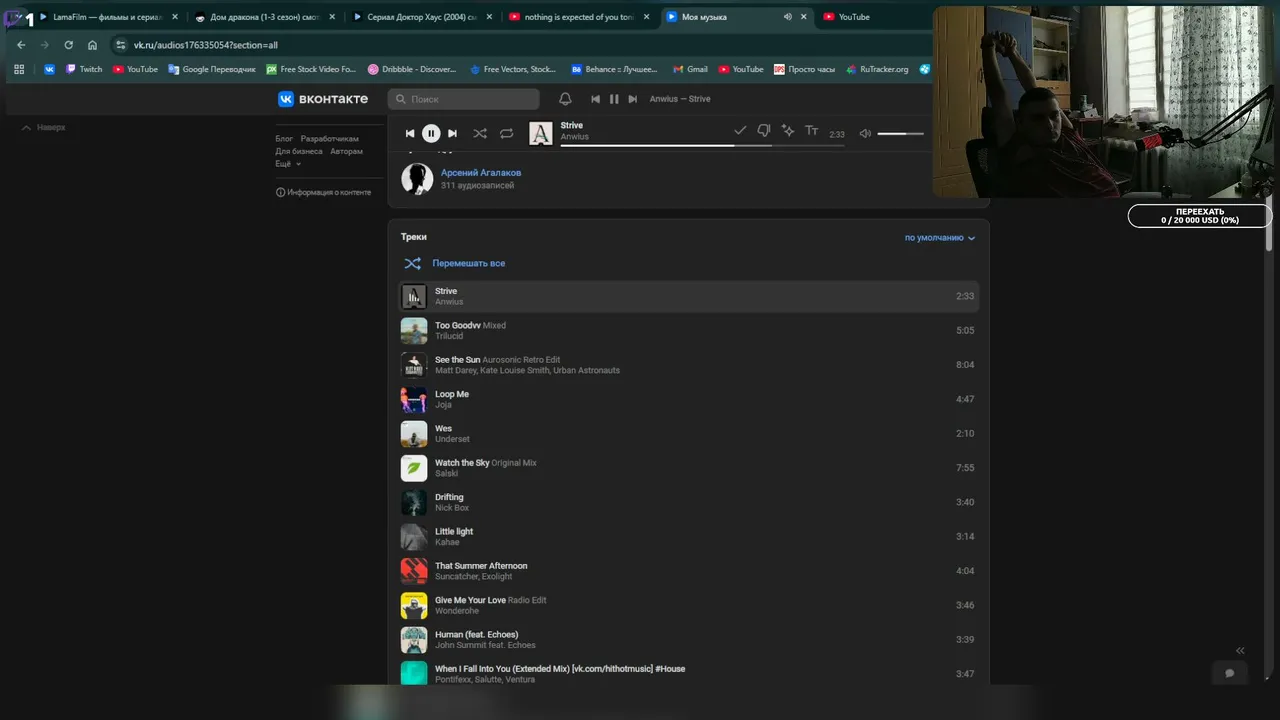Image resolution: width=1280 pixels, height=720 pixels.
Task: Open the browser apps grid
Action: coord(19,69)
